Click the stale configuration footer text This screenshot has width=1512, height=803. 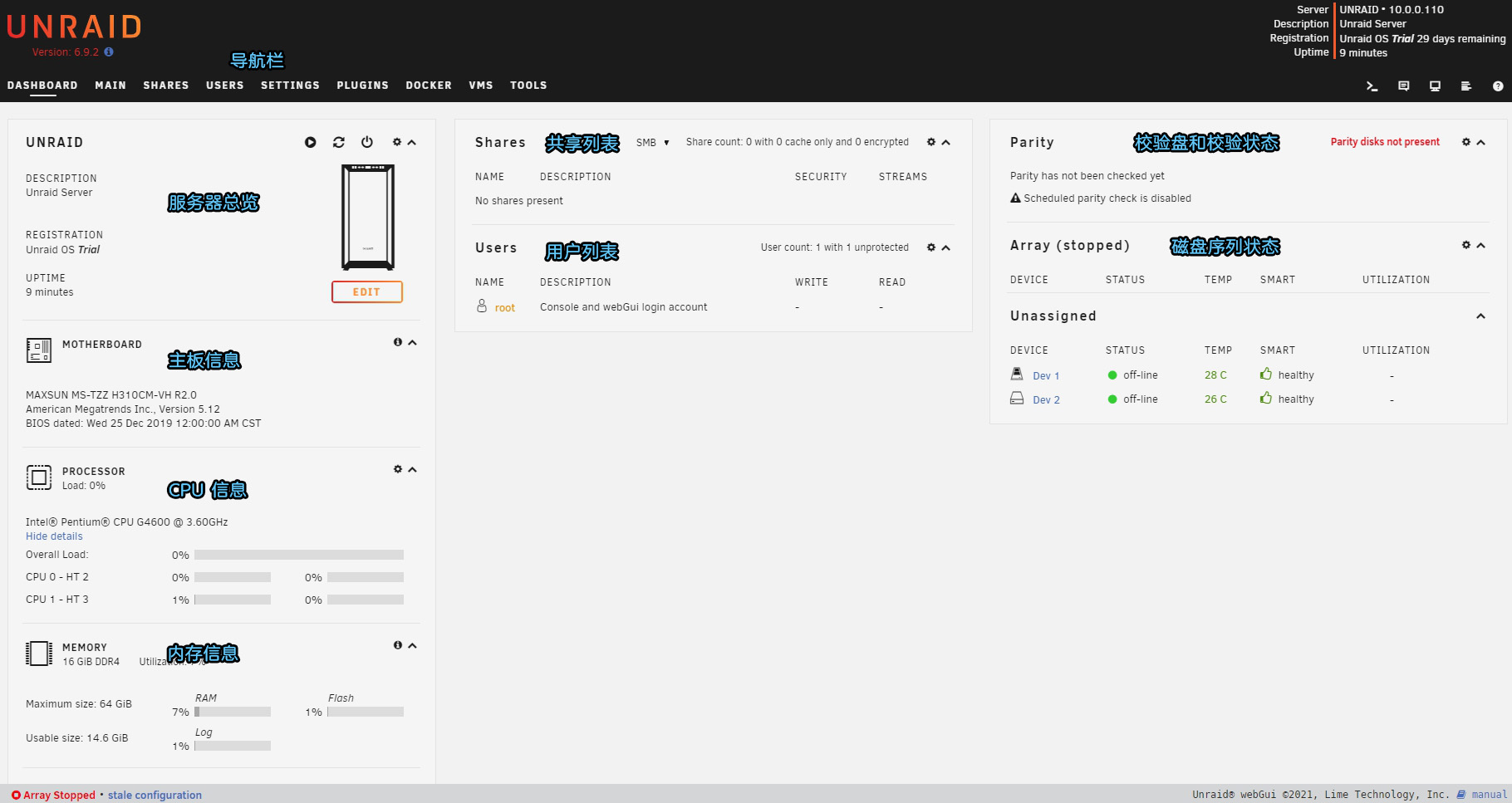pyautogui.click(x=155, y=796)
